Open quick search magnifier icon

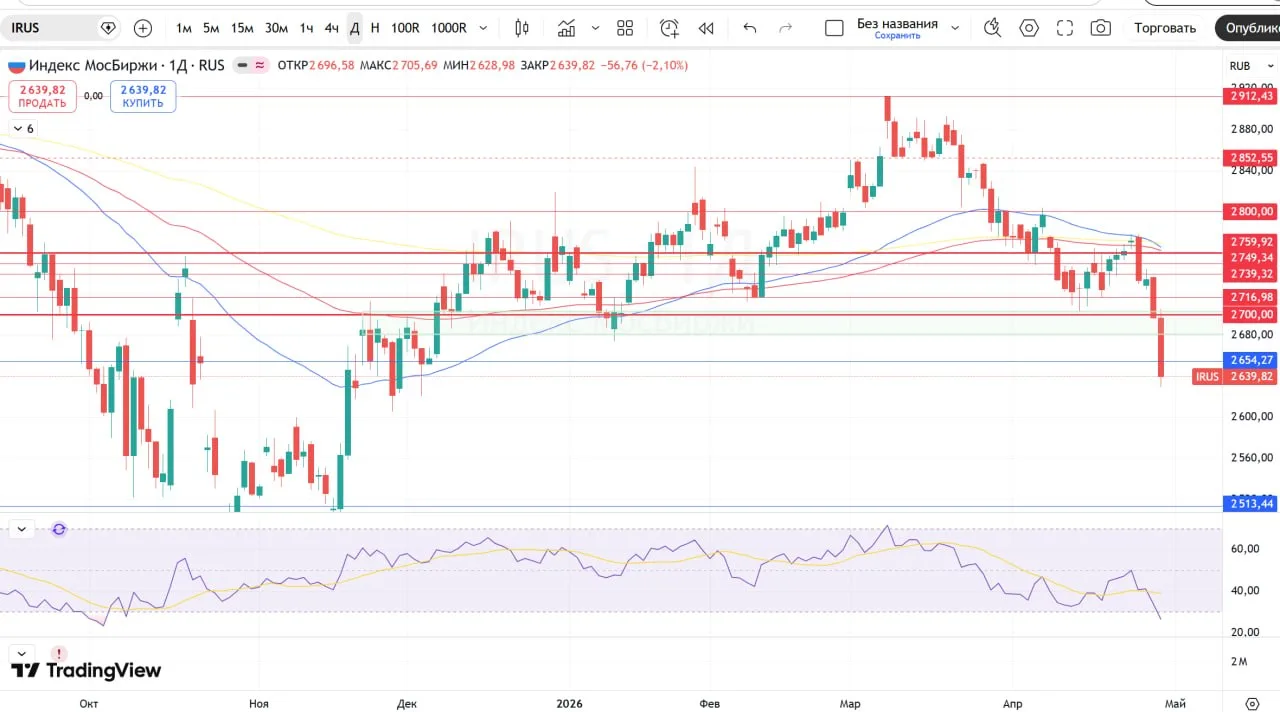point(992,28)
